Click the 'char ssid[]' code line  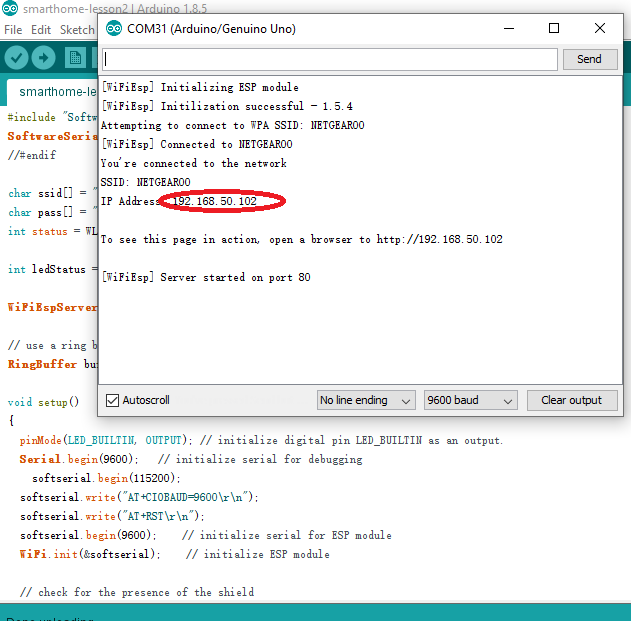click(x=52, y=193)
